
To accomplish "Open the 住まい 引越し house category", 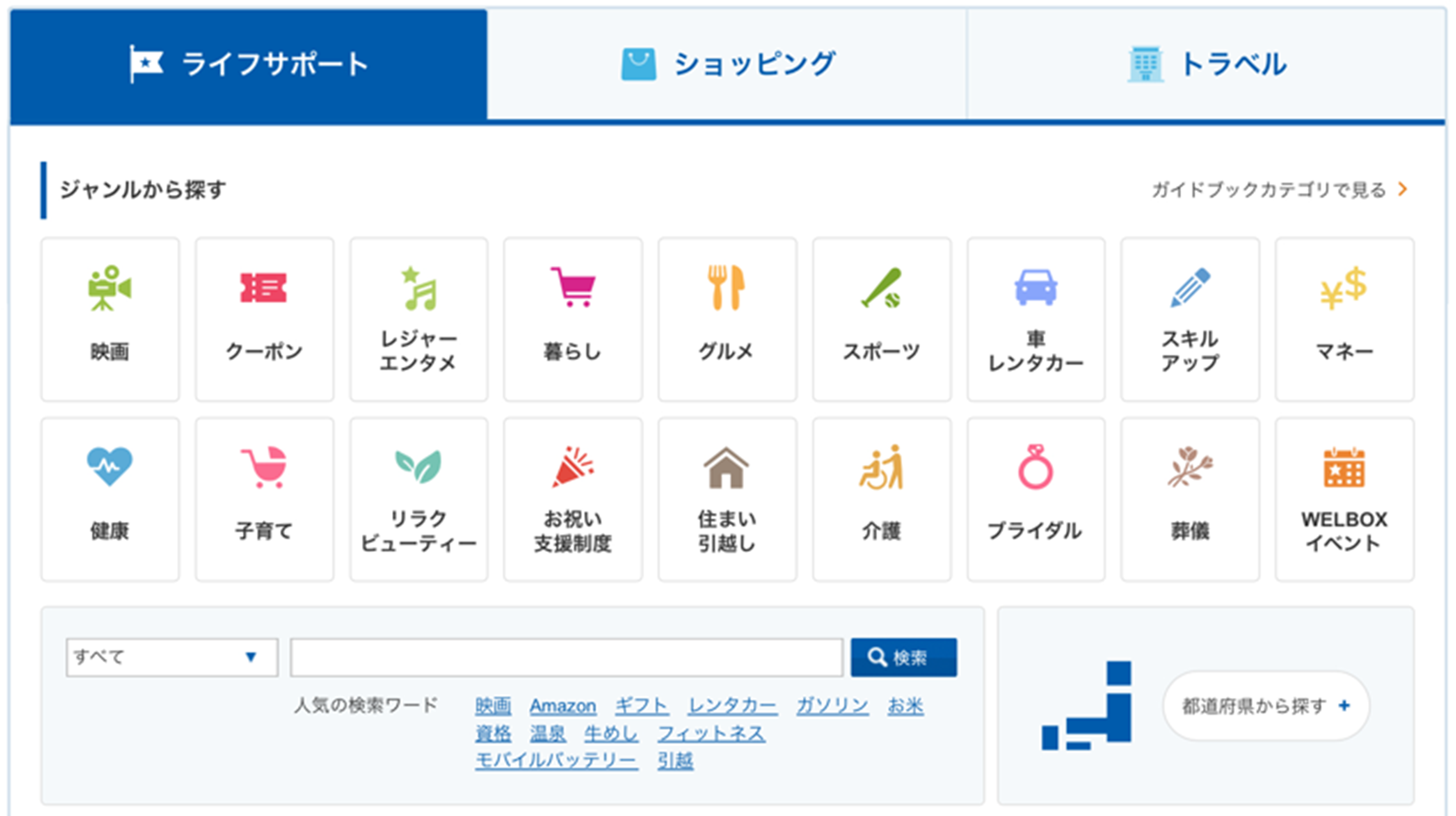I will coord(728,500).
